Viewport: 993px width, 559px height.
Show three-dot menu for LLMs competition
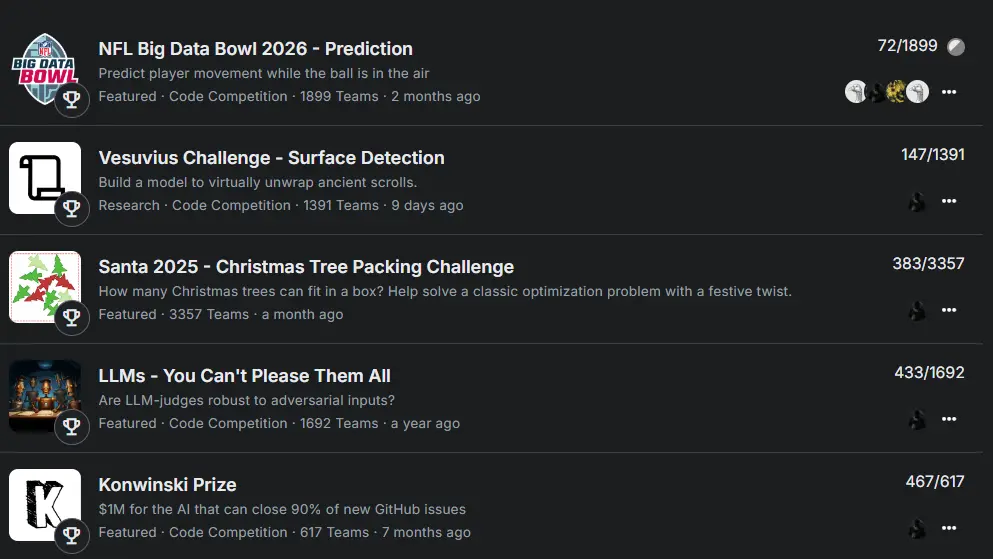coord(949,420)
